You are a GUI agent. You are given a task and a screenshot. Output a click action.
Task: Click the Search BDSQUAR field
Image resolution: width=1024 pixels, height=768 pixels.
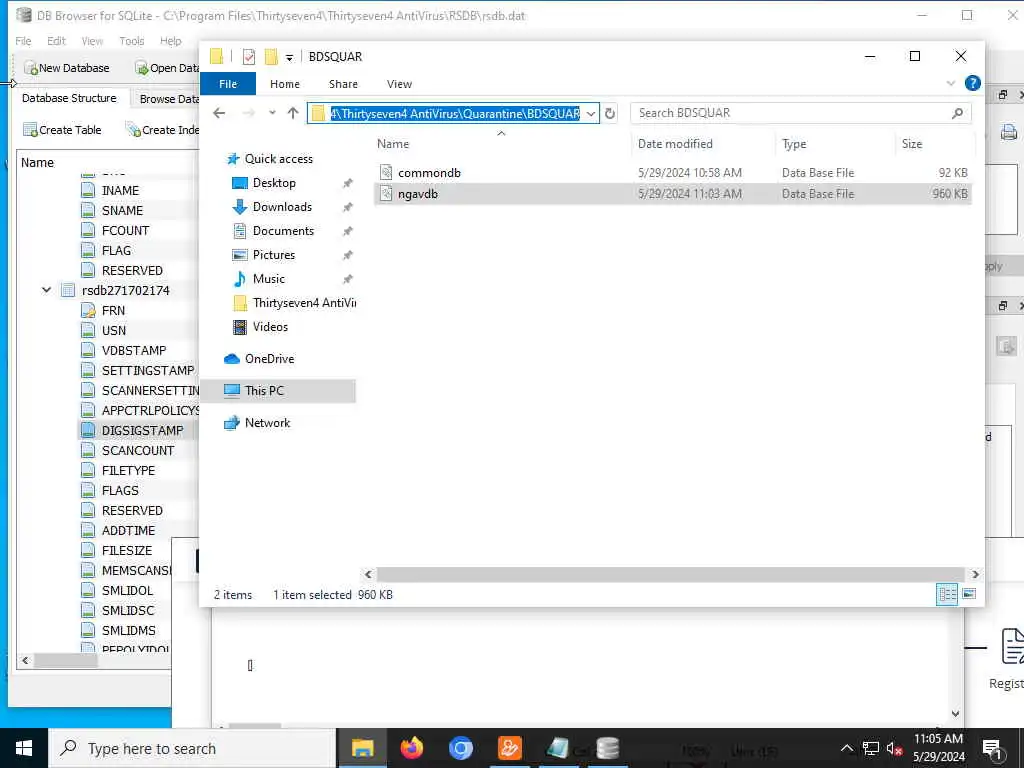click(x=801, y=113)
